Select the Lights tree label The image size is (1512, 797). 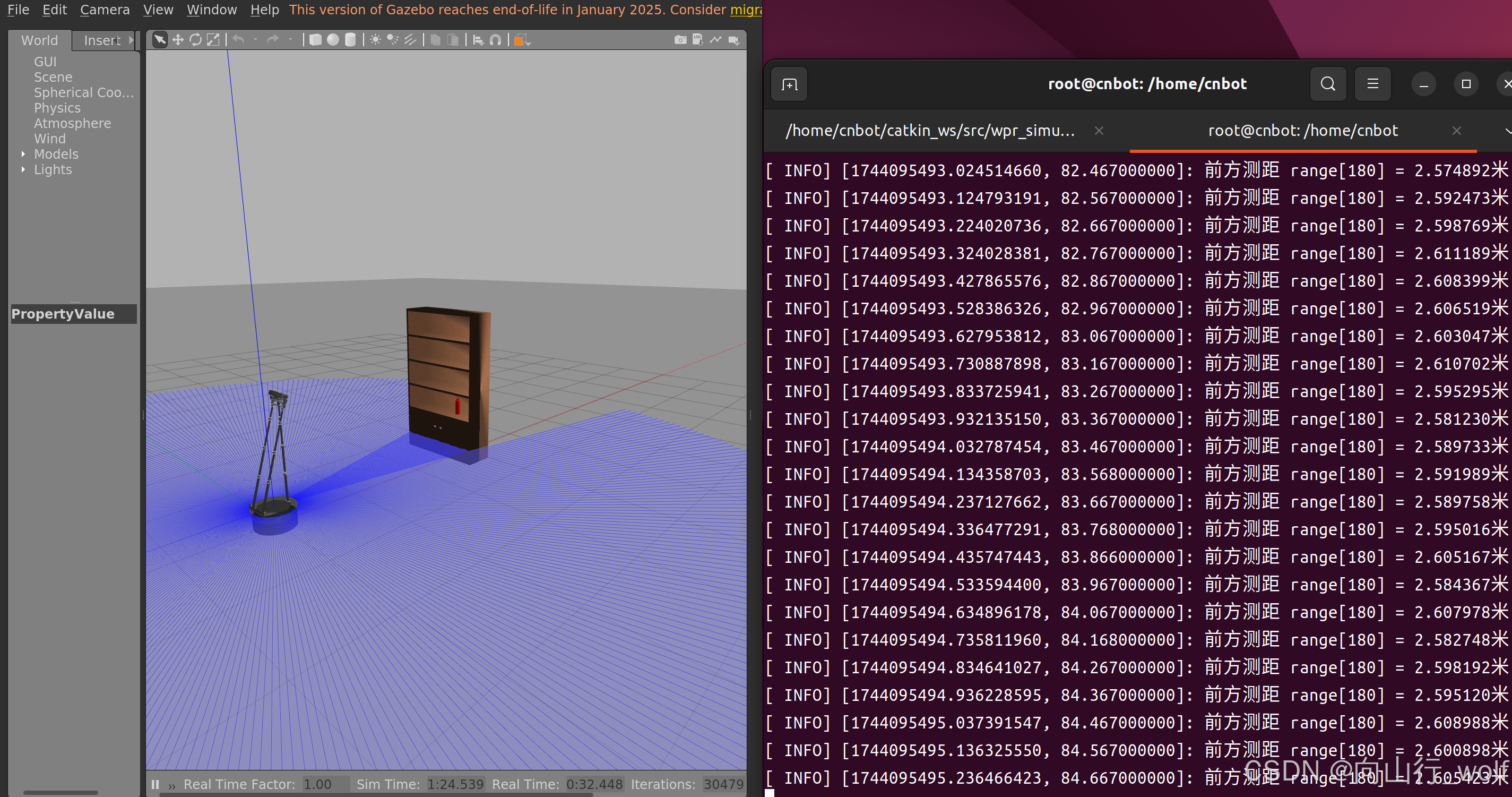pos(53,169)
